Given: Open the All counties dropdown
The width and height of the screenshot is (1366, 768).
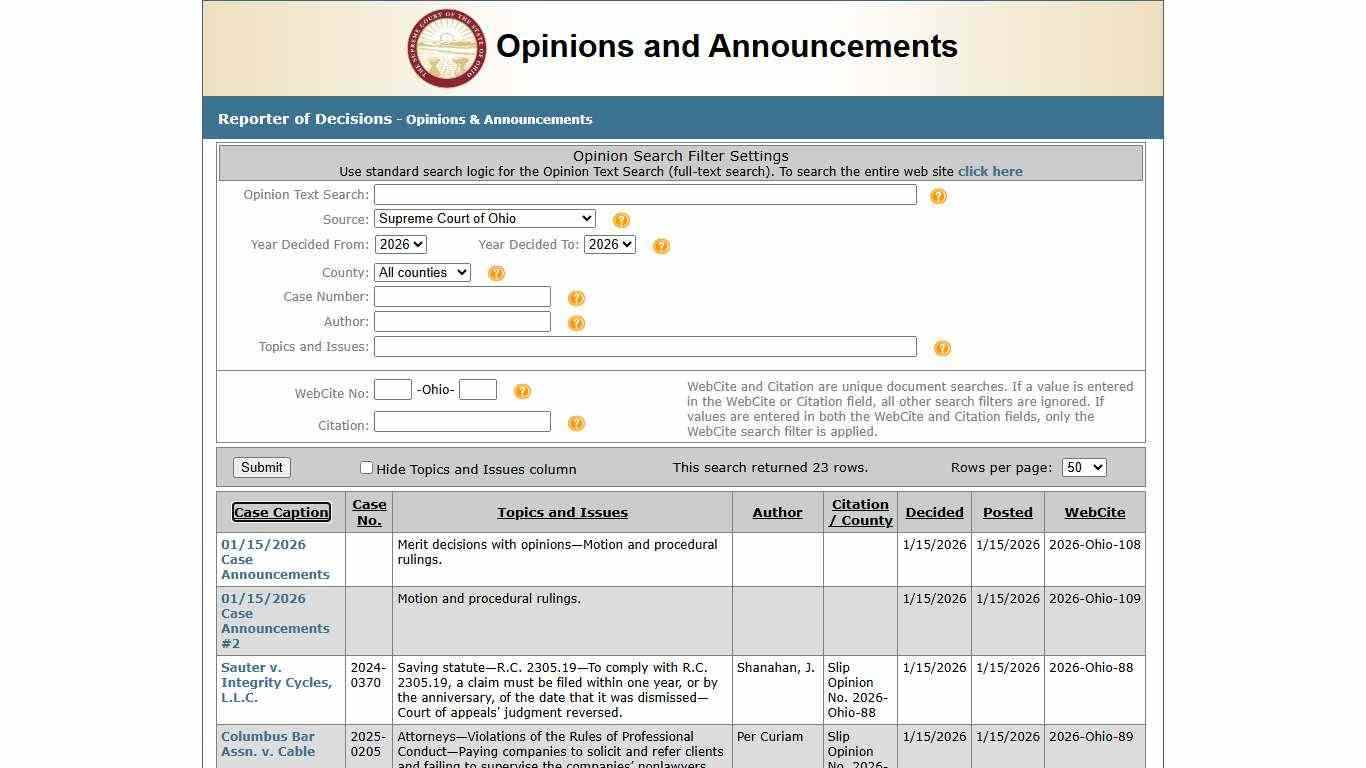Looking at the screenshot, I should pyautogui.click(x=422, y=272).
